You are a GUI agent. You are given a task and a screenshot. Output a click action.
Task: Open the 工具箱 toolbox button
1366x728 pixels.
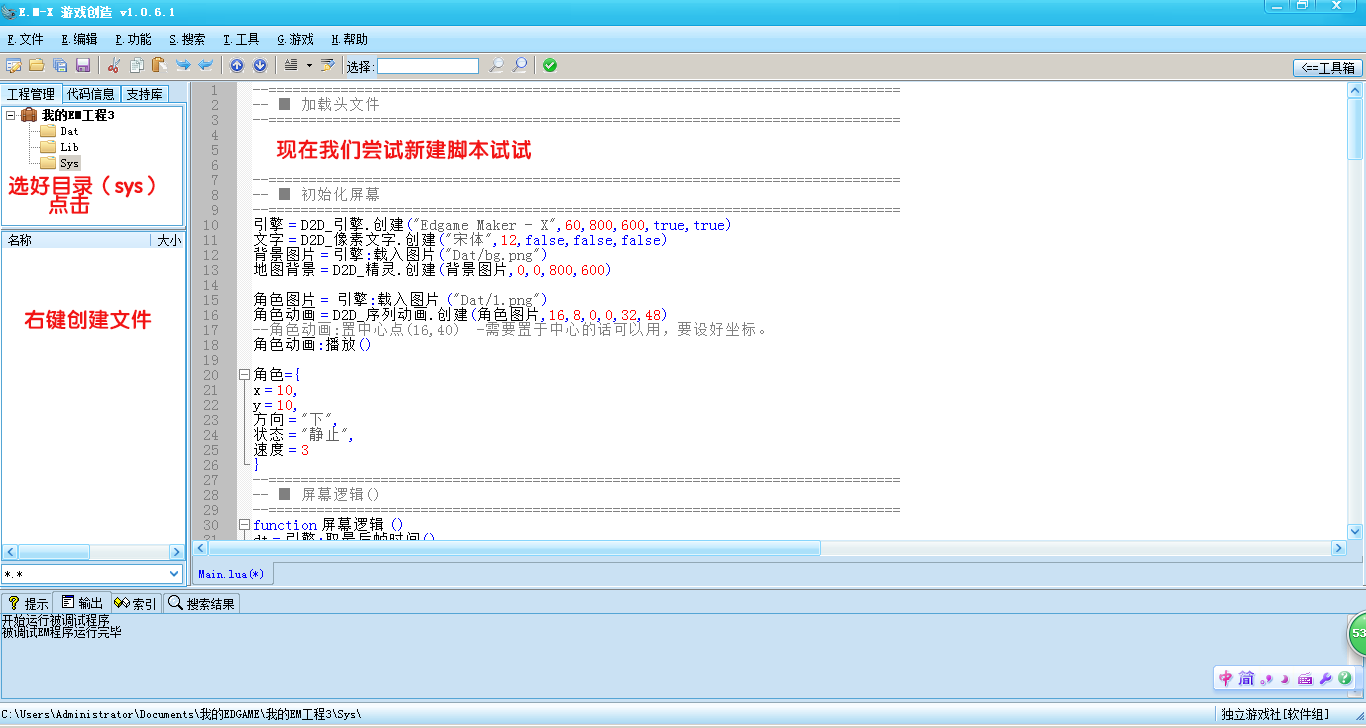click(x=1328, y=68)
